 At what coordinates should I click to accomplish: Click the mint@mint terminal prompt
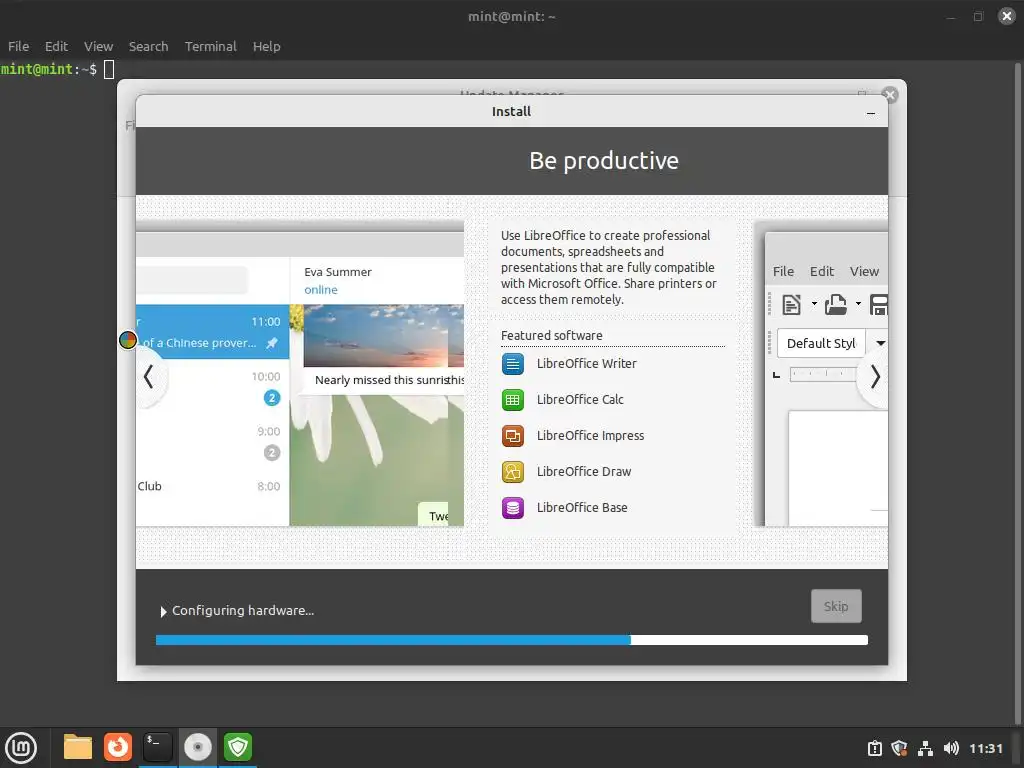48,69
